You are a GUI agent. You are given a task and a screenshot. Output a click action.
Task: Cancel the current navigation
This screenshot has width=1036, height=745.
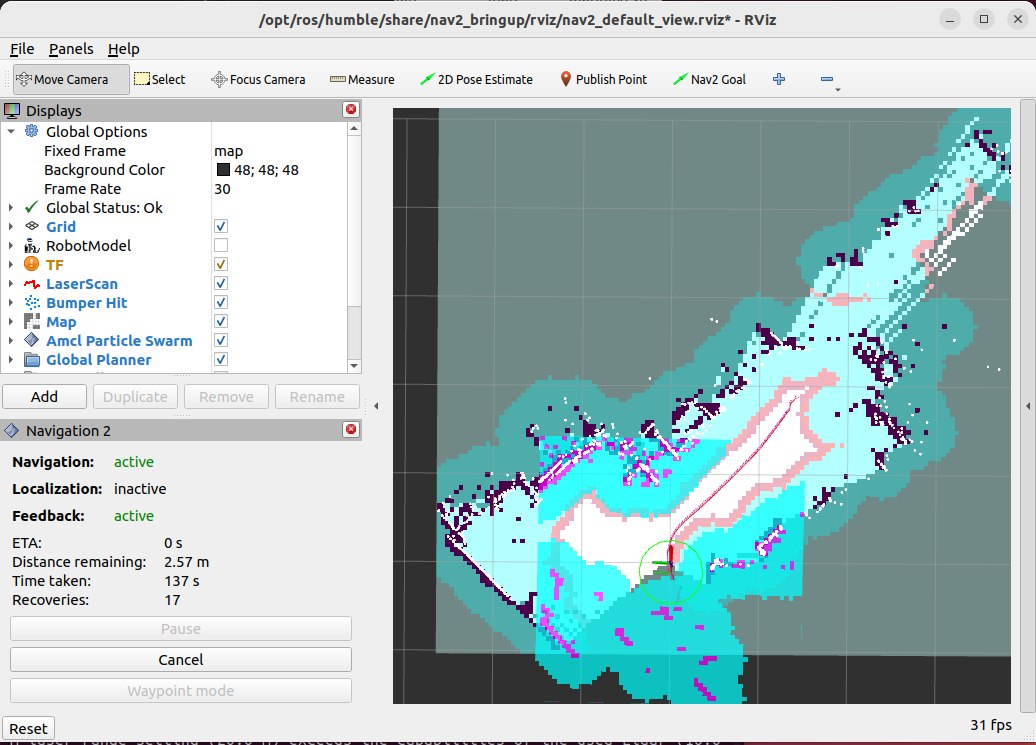tap(180, 660)
